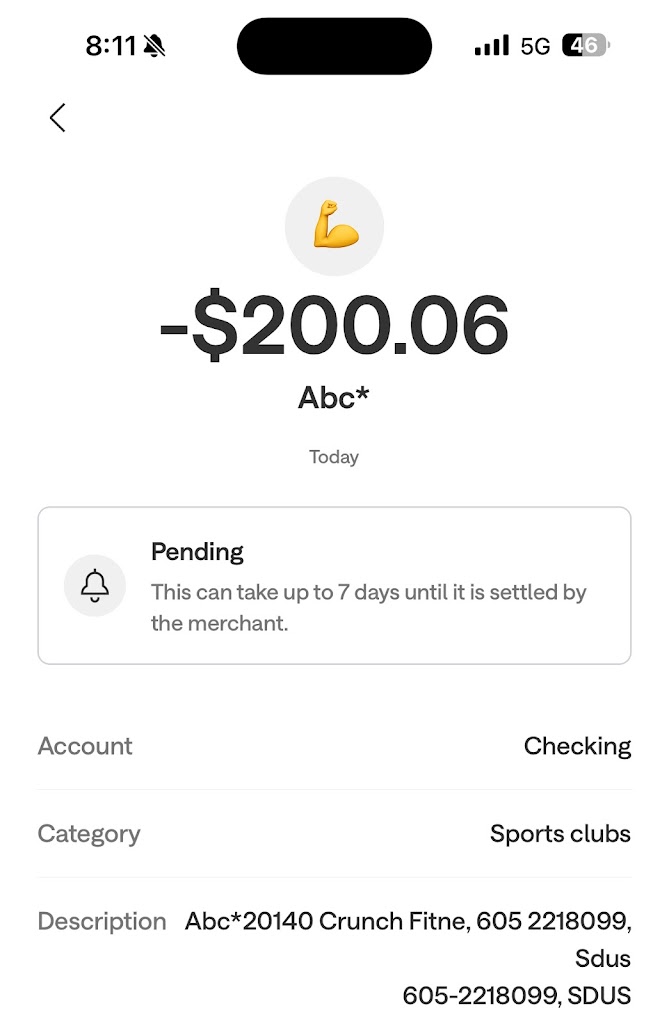This screenshot has width=669, height=1024.
Task: Open the Pending status card
Action: pyautogui.click(x=334, y=586)
